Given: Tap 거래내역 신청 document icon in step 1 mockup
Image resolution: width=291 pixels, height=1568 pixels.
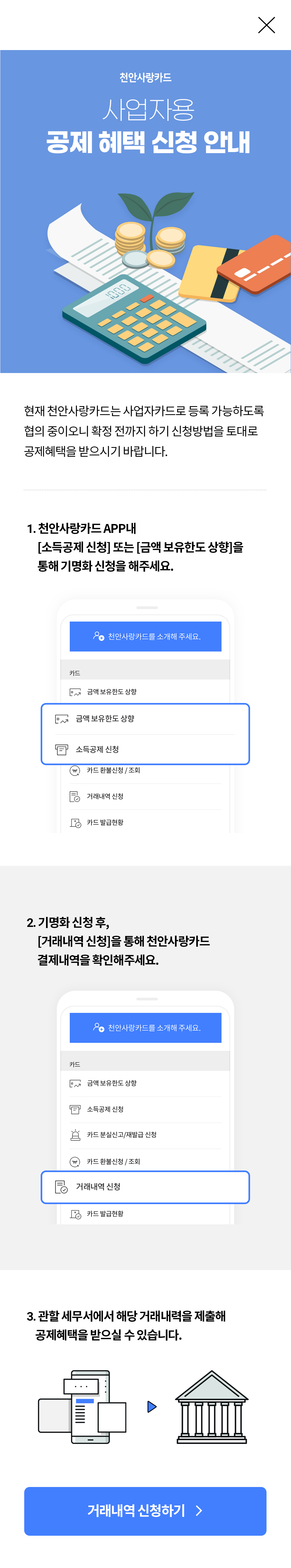Looking at the screenshot, I should point(75,796).
